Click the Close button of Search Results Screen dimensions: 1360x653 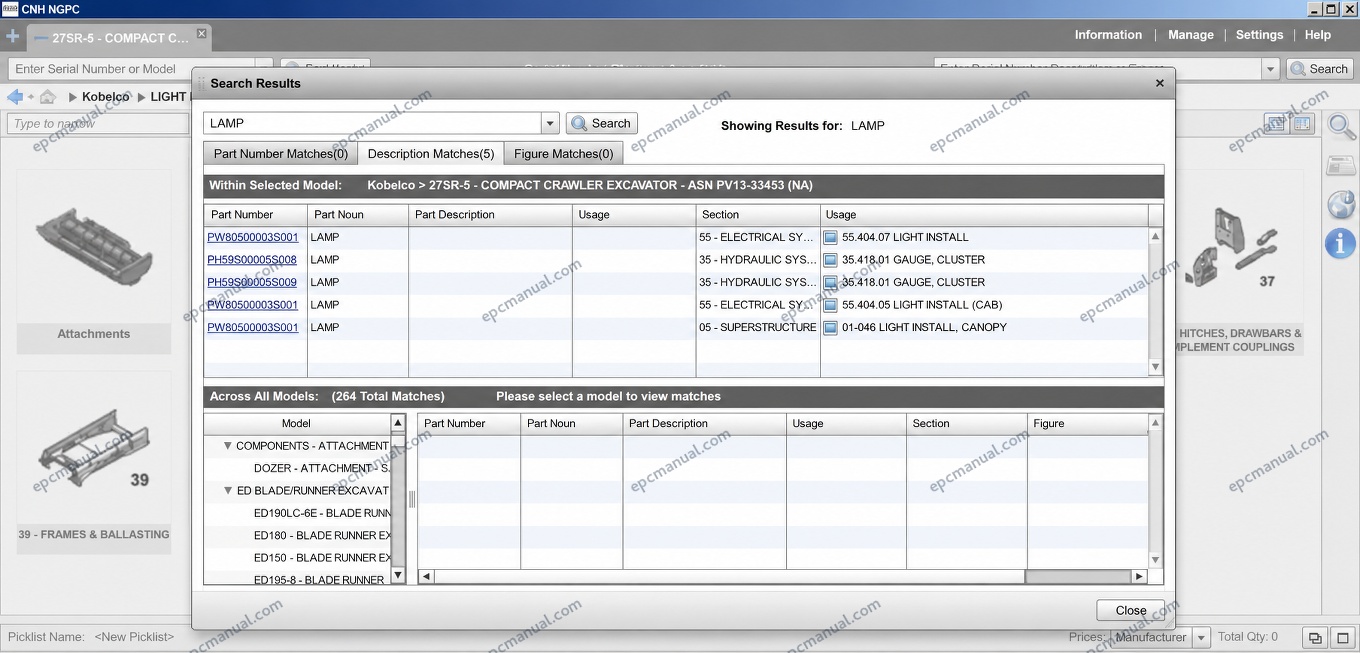point(1130,610)
